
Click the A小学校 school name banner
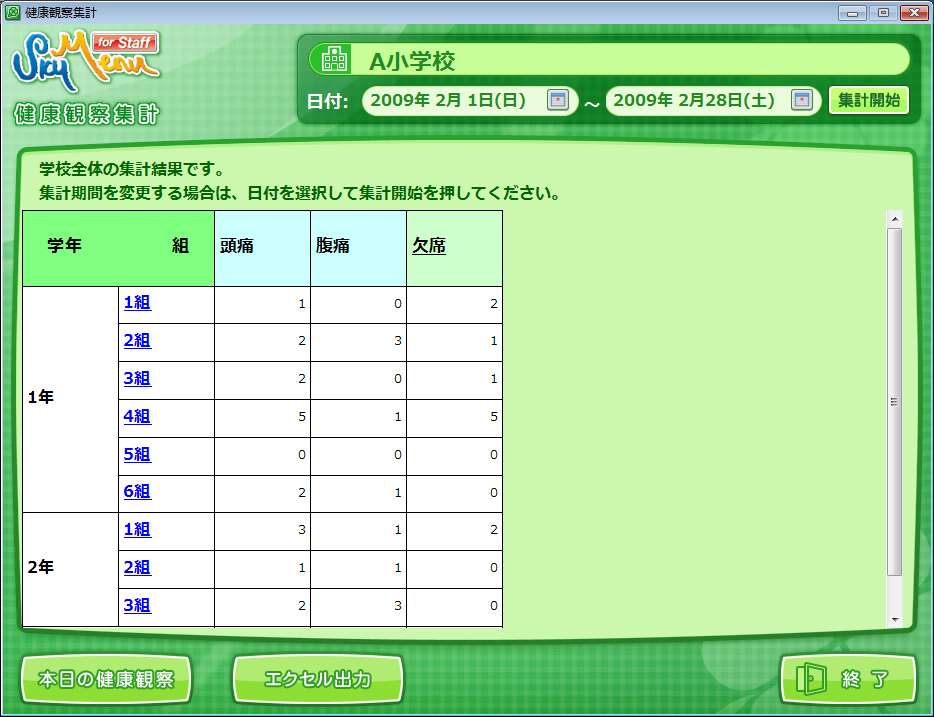pyautogui.click(x=609, y=60)
